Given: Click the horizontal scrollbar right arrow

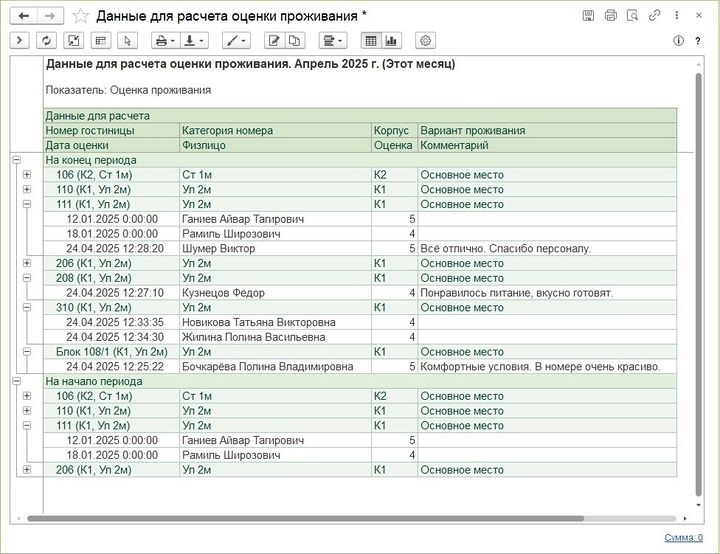Looking at the screenshot, I should pyautogui.click(x=685, y=519).
